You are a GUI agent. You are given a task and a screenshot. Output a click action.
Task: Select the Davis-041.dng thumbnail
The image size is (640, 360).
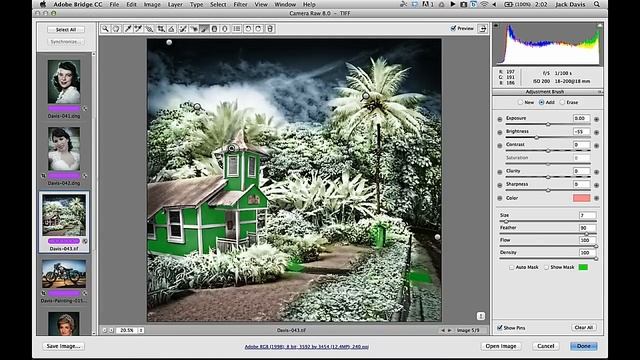[64, 82]
